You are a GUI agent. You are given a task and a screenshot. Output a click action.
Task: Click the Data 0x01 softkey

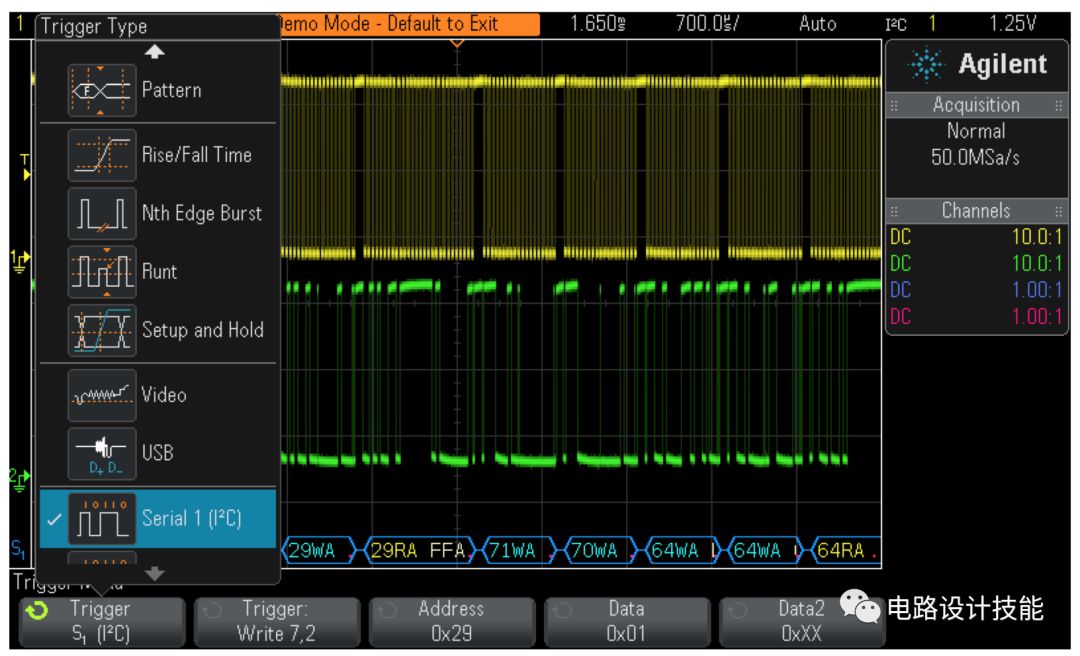pyautogui.click(x=627, y=622)
